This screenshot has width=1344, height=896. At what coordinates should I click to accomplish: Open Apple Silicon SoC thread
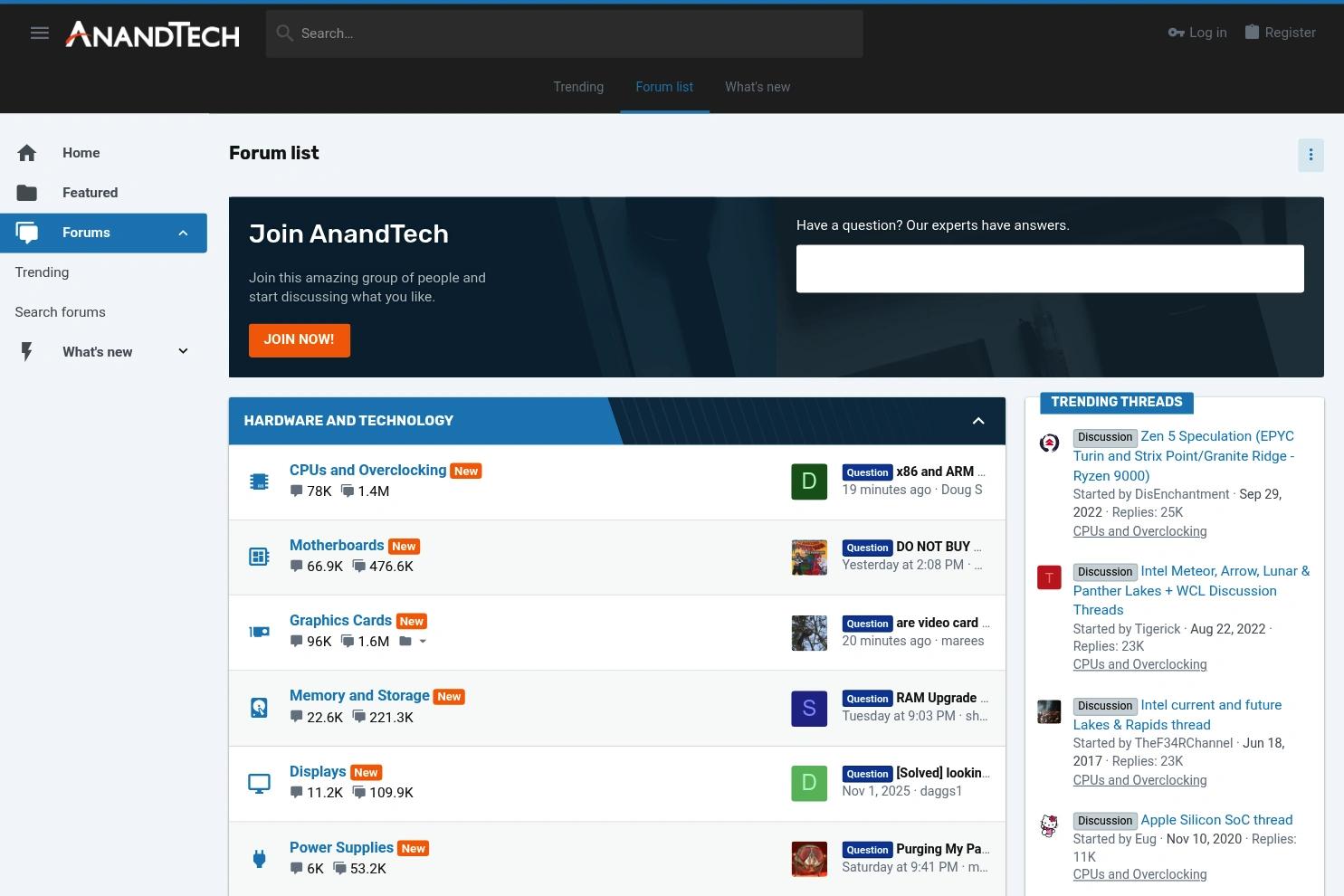(1216, 820)
